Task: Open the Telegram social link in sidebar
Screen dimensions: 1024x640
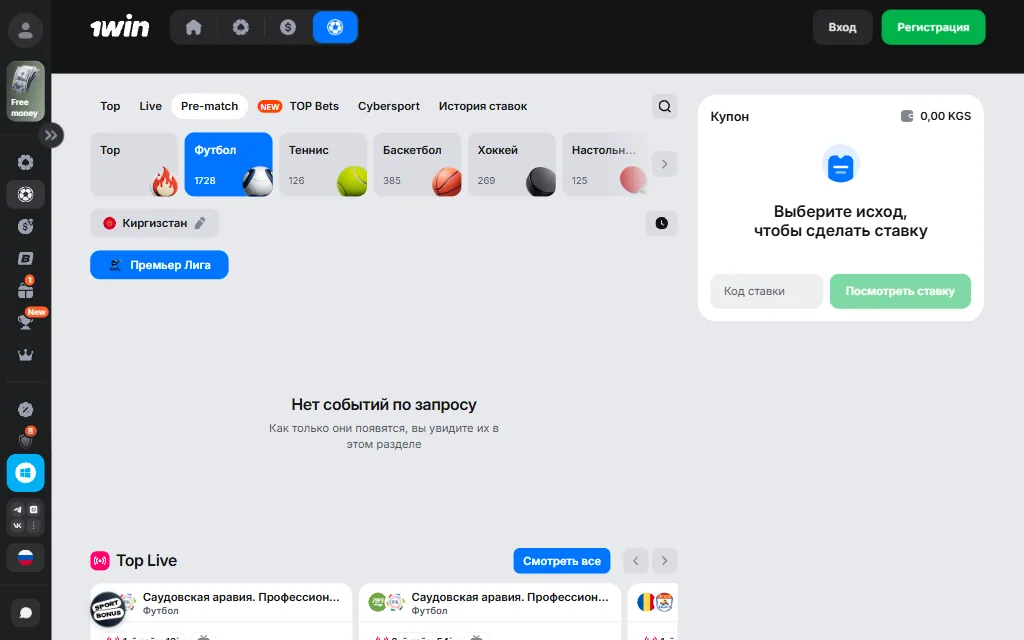Action: coord(18,510)
